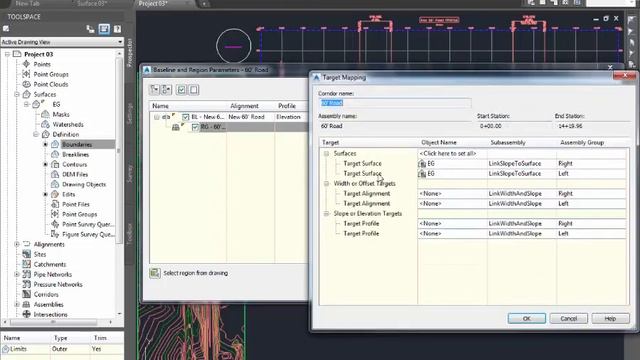Click the small pencil-edit icon below Toolspace title
Viewport: 640px width, 360px height.
coord(6,29)
